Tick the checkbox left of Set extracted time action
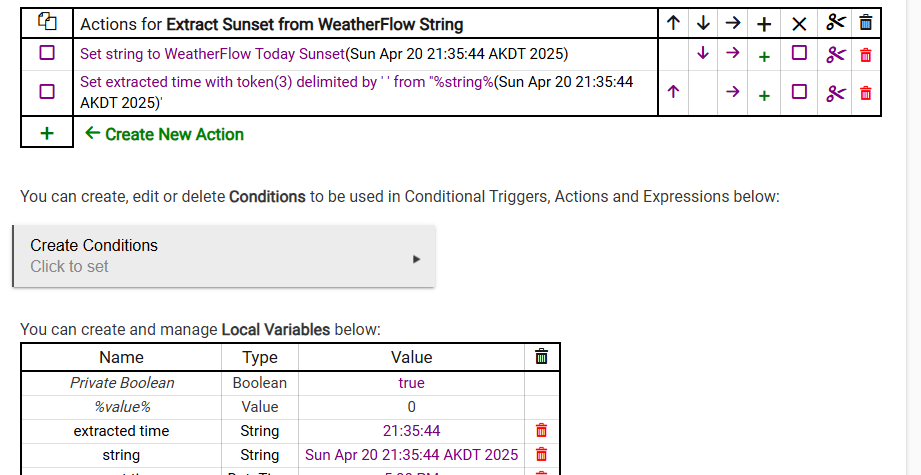This screenshot has width=921, height=475. point(47,92)
